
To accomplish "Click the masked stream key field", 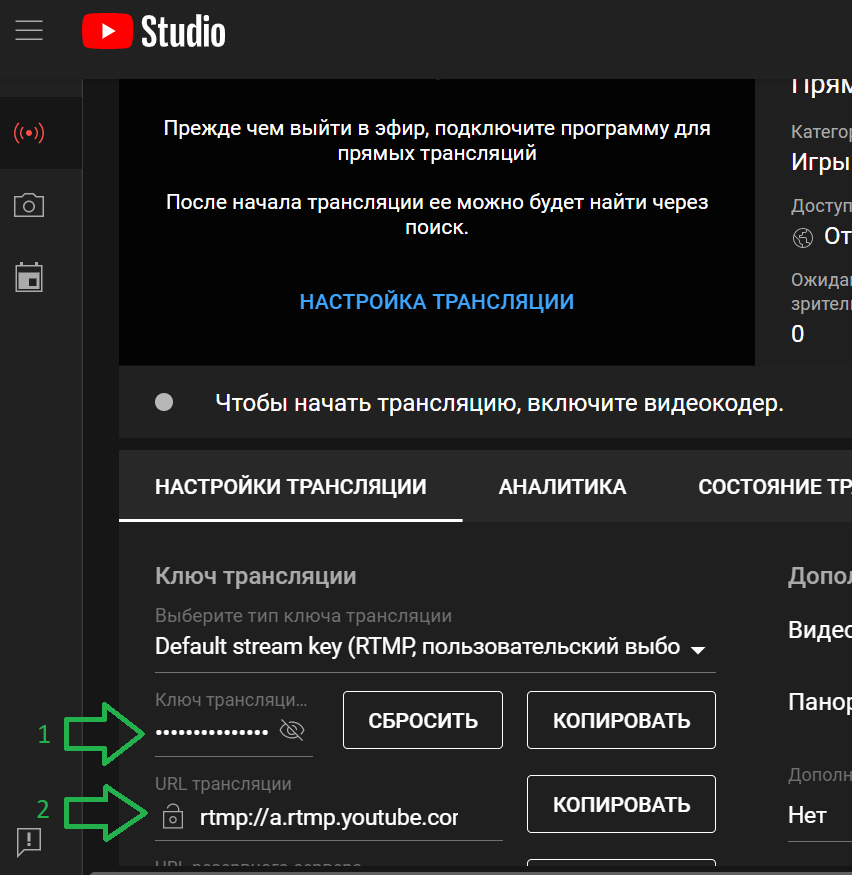I will (212, 731).
